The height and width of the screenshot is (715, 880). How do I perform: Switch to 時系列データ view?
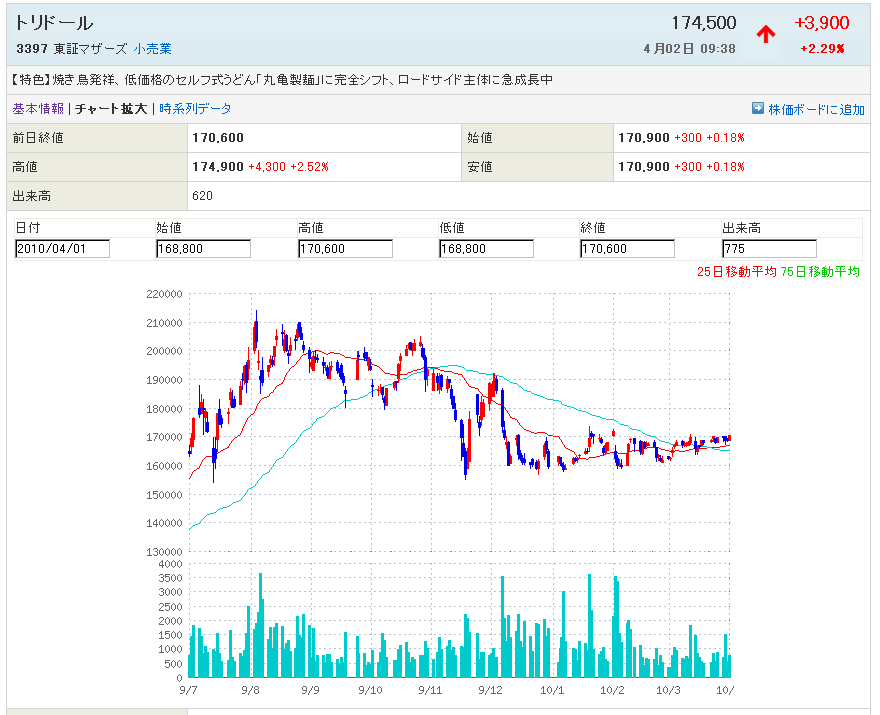[195, 109]
